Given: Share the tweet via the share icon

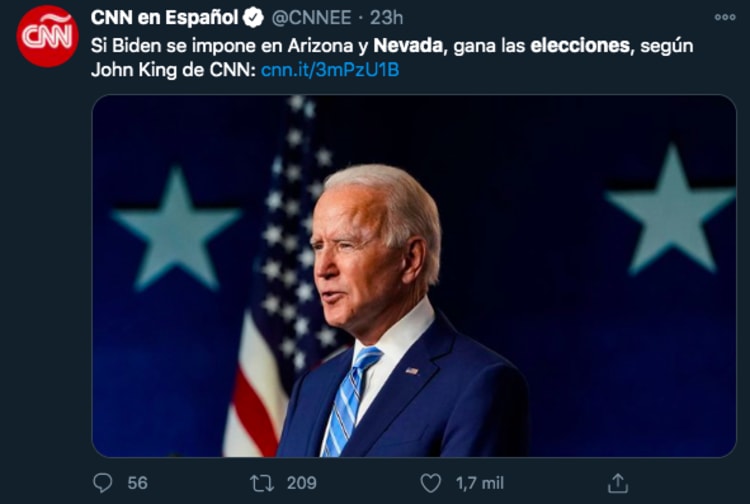Looking at the screenshot, I should coord(618,483).
